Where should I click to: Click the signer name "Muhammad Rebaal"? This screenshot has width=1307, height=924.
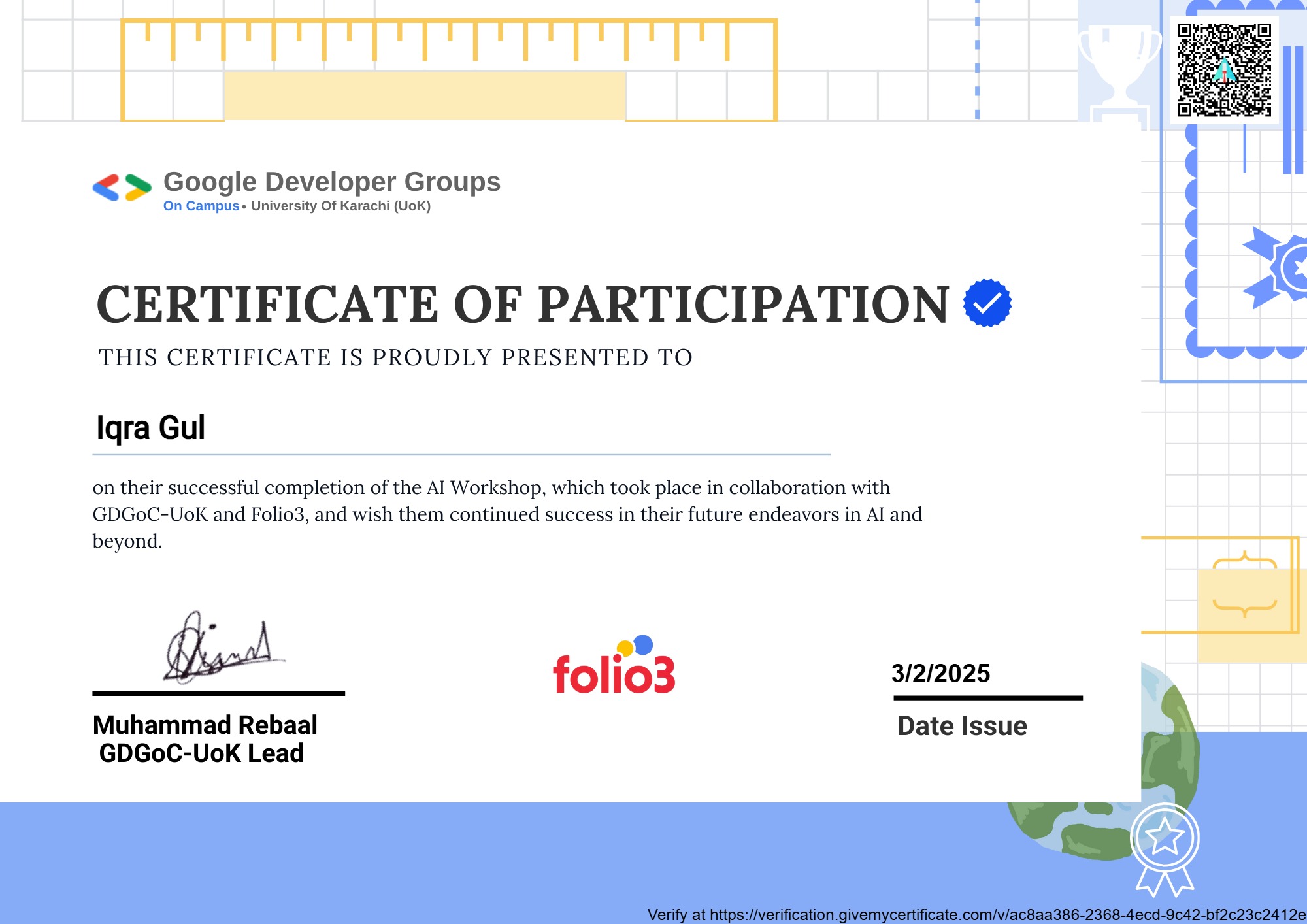pos(205,725)
